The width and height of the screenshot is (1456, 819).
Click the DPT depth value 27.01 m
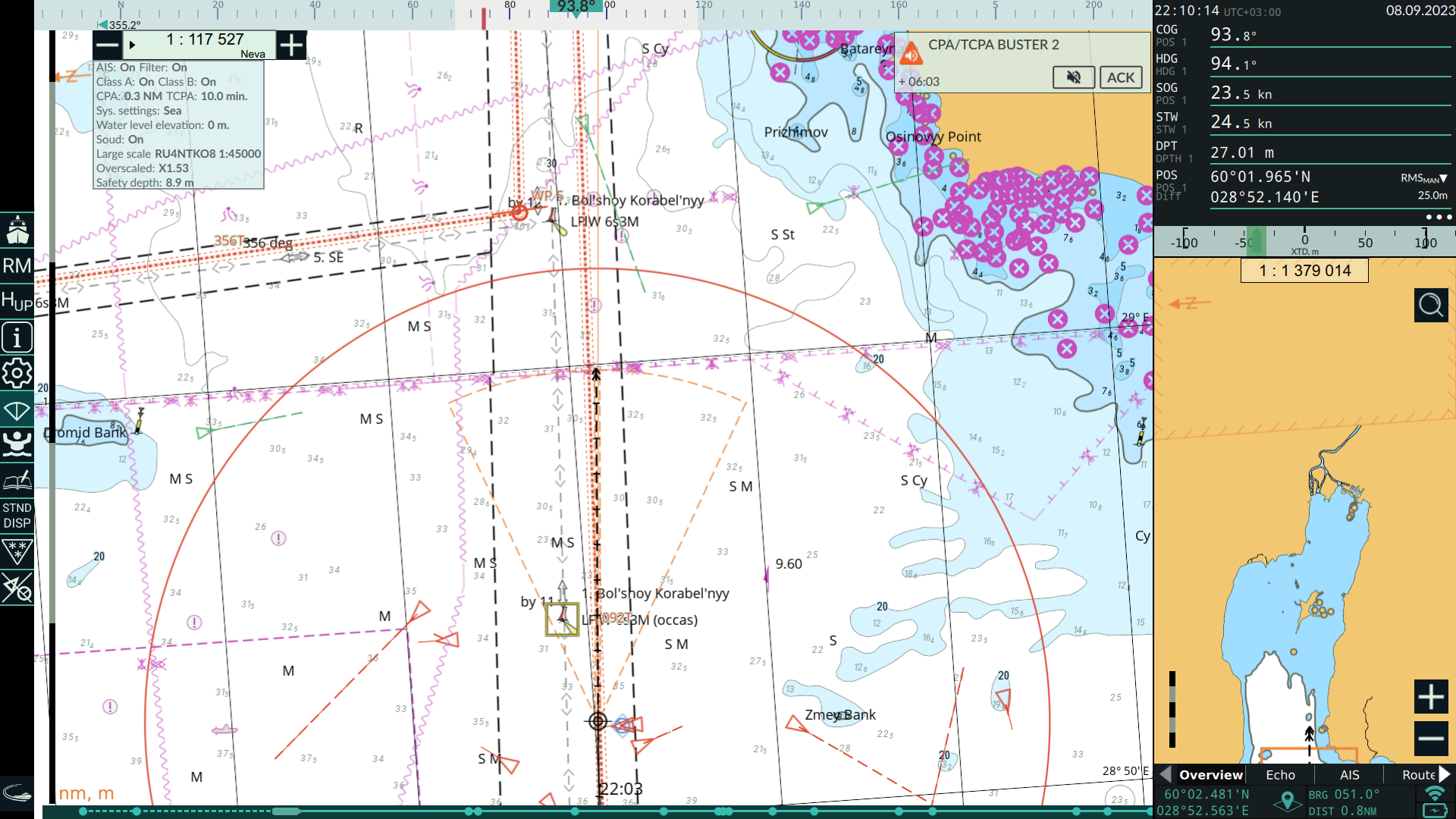[1242, 152]
